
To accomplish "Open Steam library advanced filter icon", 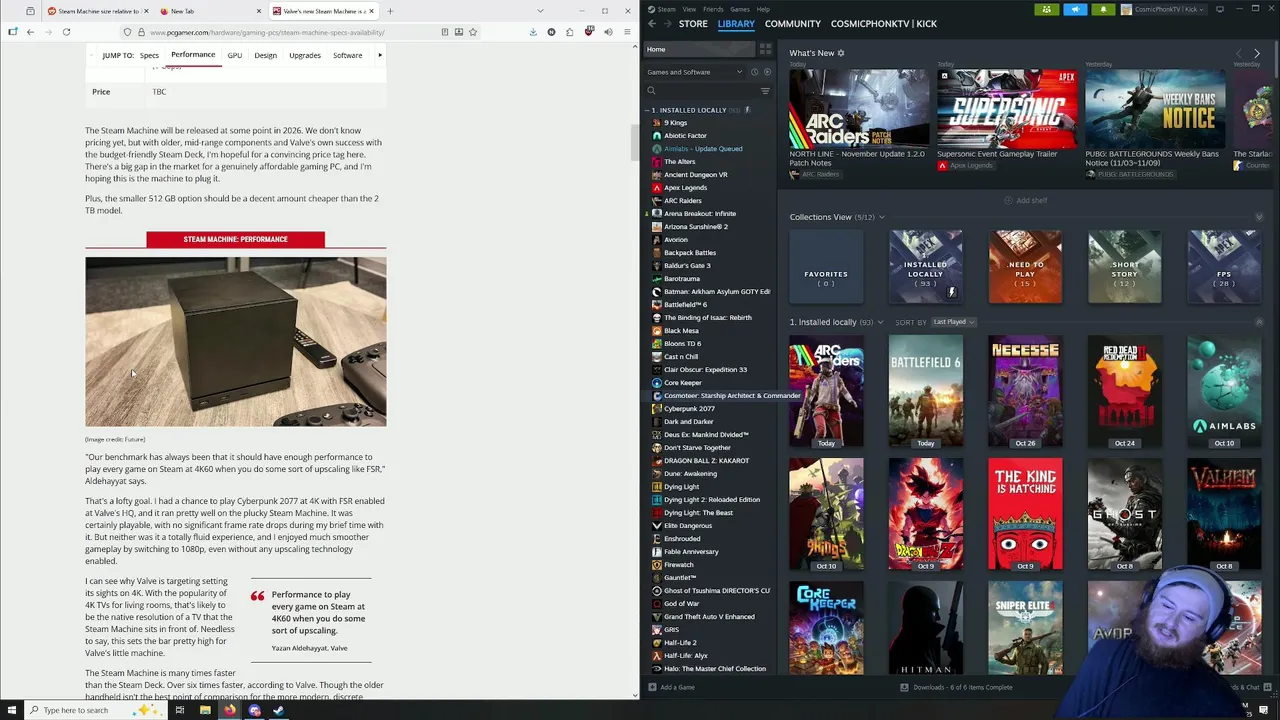I will (765, 91).
